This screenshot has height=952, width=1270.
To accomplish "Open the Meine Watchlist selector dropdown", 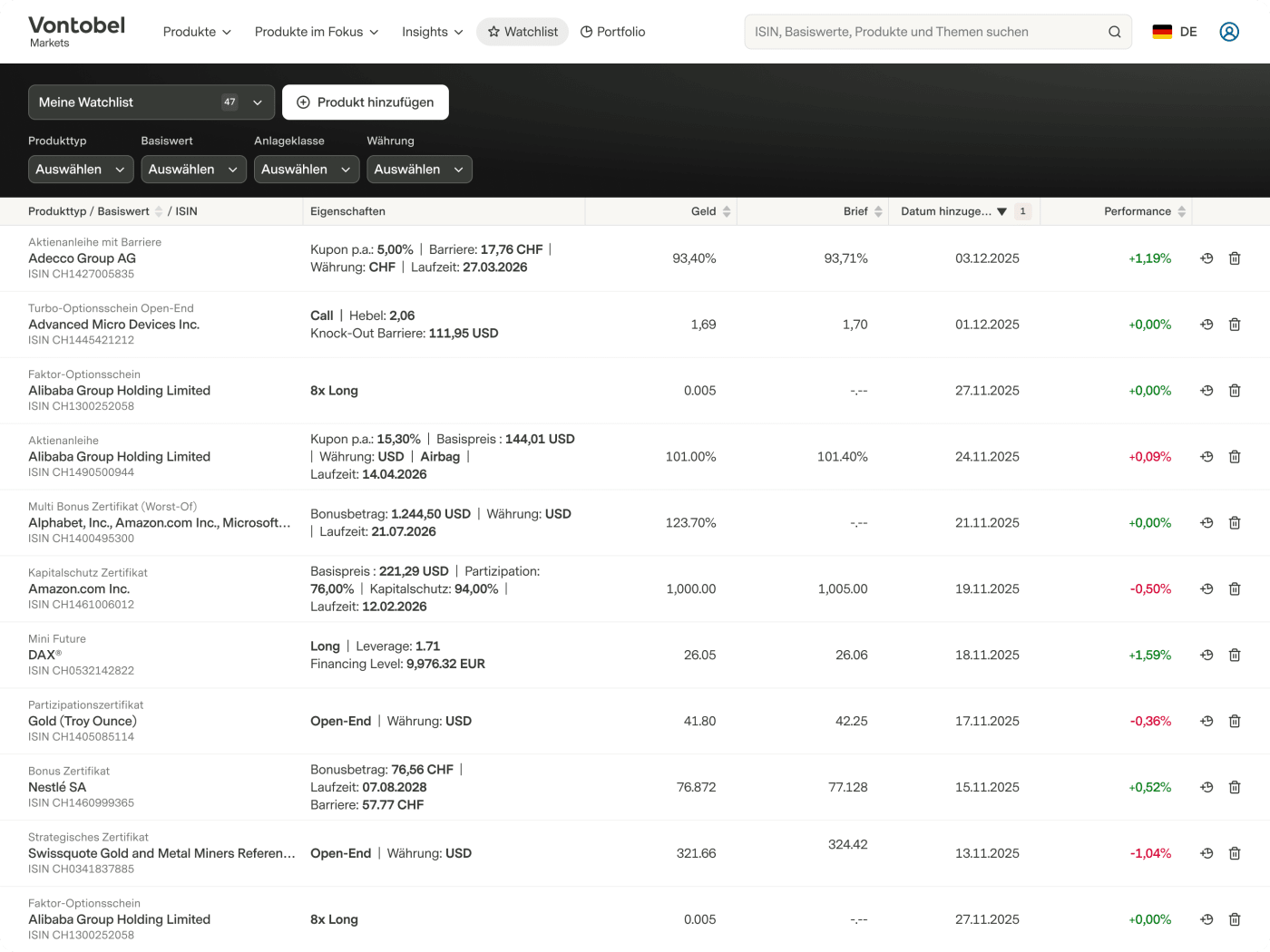I will tap(151, 102).
